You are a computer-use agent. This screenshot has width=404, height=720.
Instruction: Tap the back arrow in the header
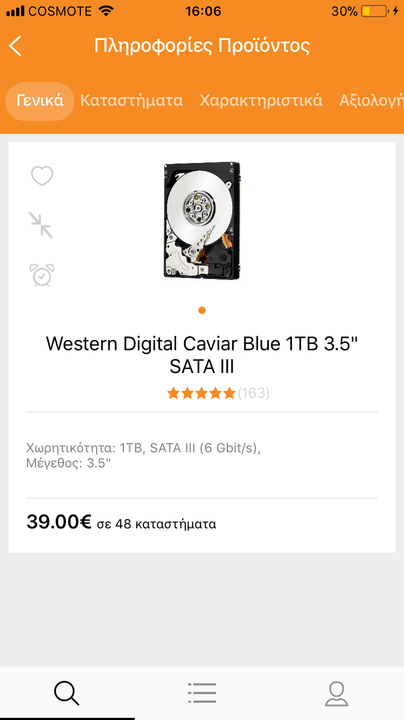coord(15,46)
